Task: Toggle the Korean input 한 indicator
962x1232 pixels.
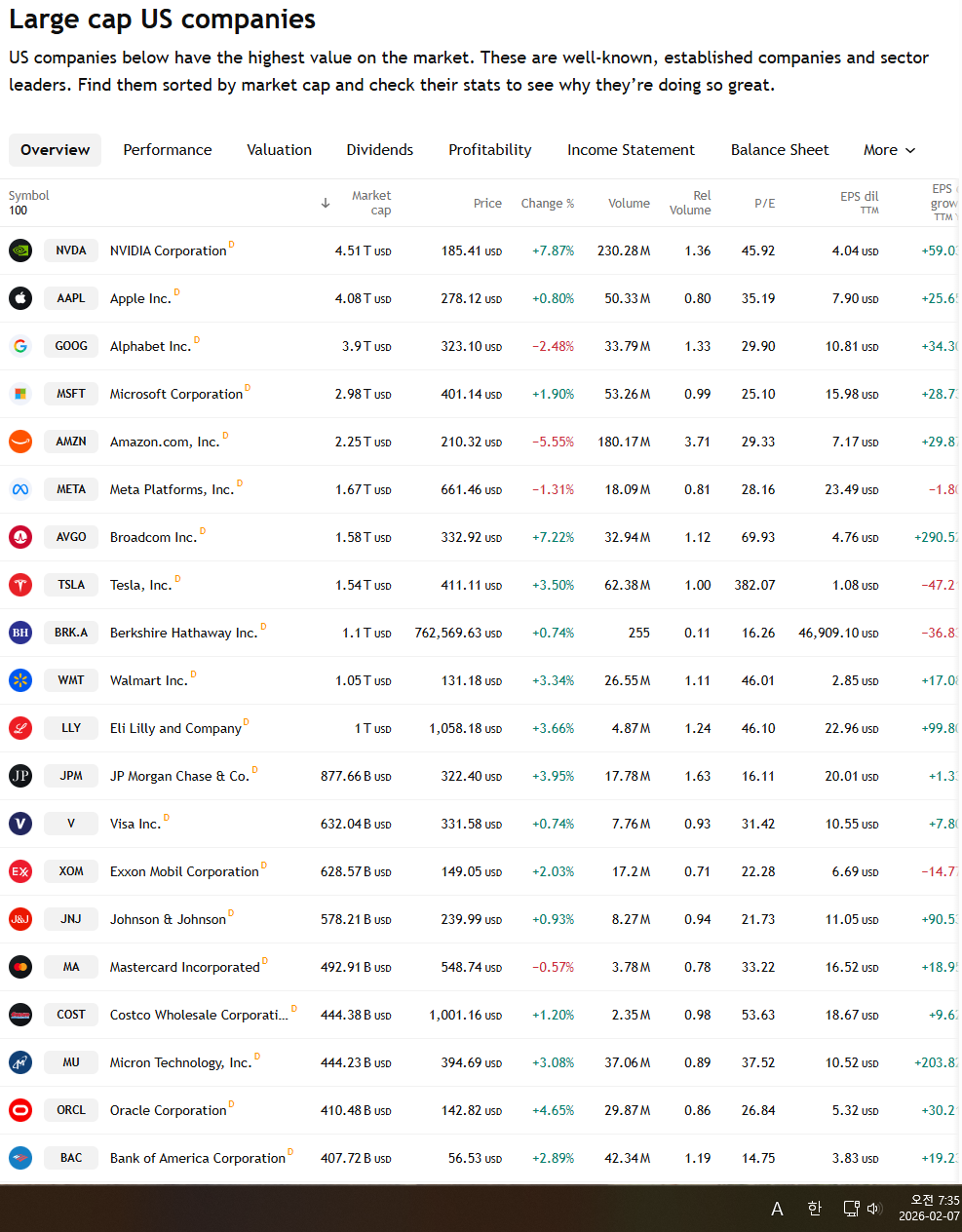Action: 815,1209
